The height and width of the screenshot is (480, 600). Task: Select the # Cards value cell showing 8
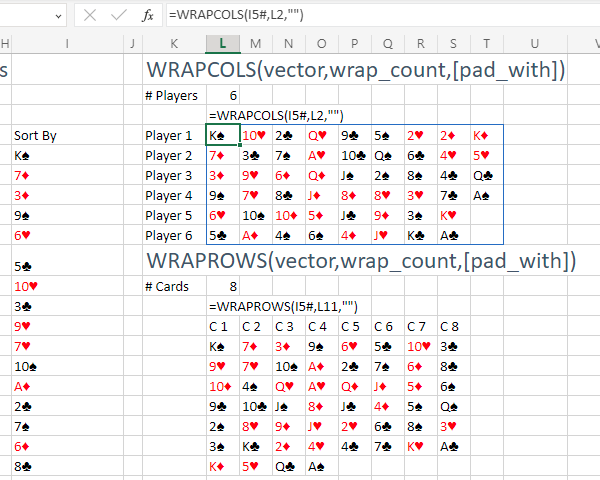222,286
